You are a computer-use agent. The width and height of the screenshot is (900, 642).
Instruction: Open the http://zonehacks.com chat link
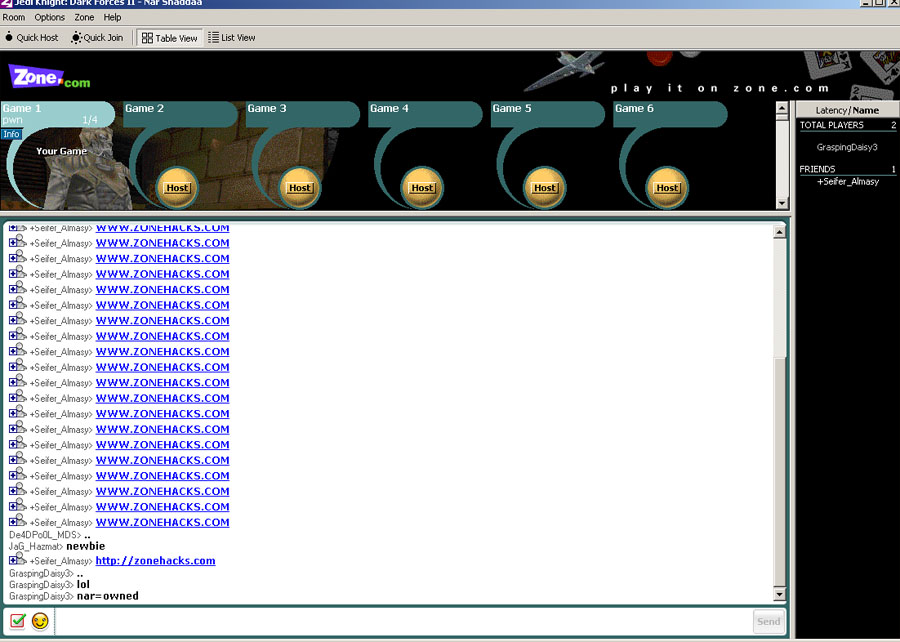click(x=156, y=561)
